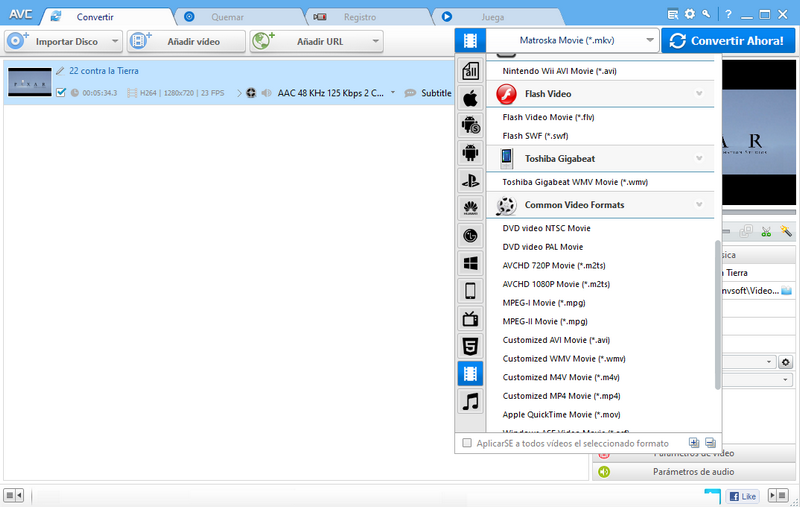Screen dimensions: 800x507
Task: Select Toshiba Gigabeat WMV Movie (*.wmv)
Action: pyautogui.click(x=575, y=182)
